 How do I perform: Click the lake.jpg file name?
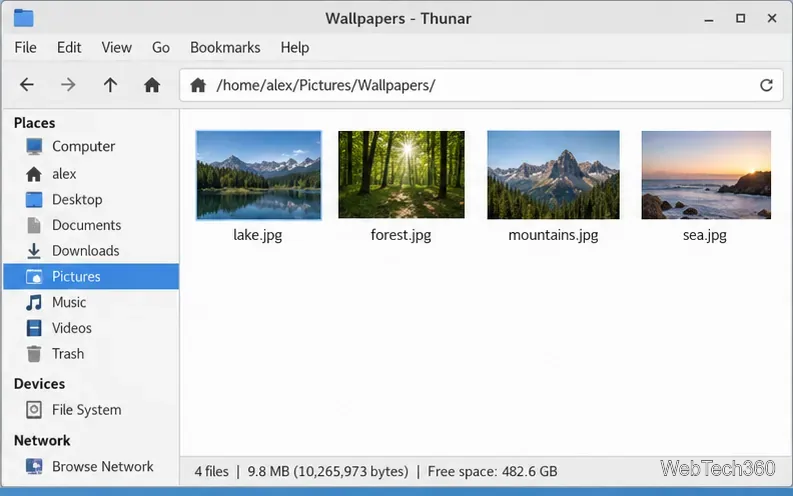(x=257, y=235)
